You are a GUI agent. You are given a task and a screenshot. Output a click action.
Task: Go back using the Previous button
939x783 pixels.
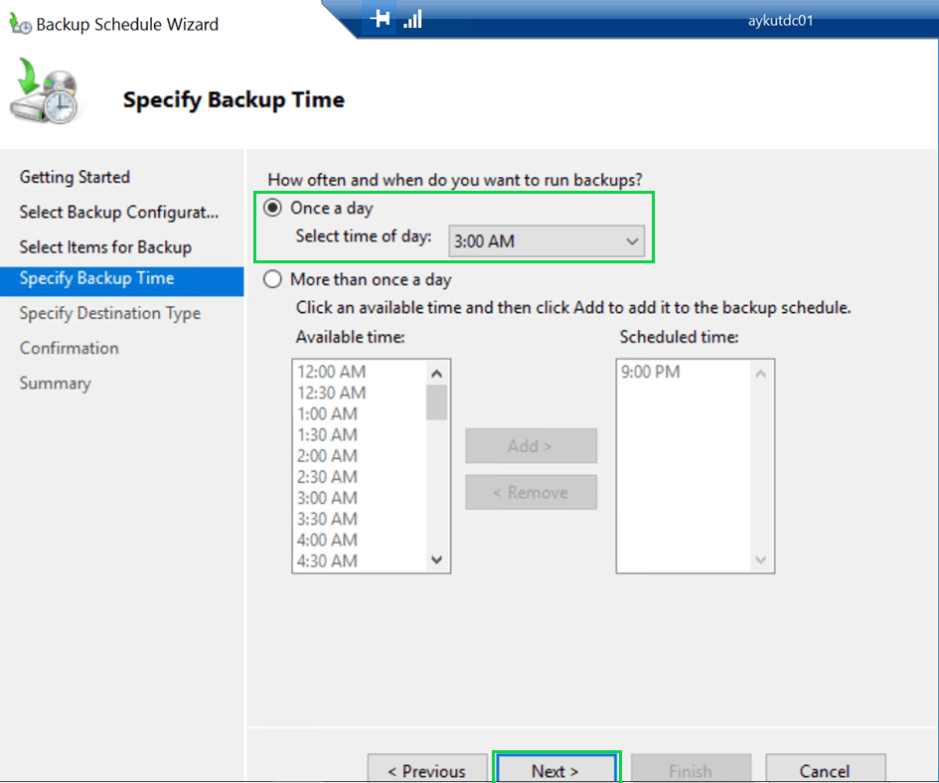428,770
